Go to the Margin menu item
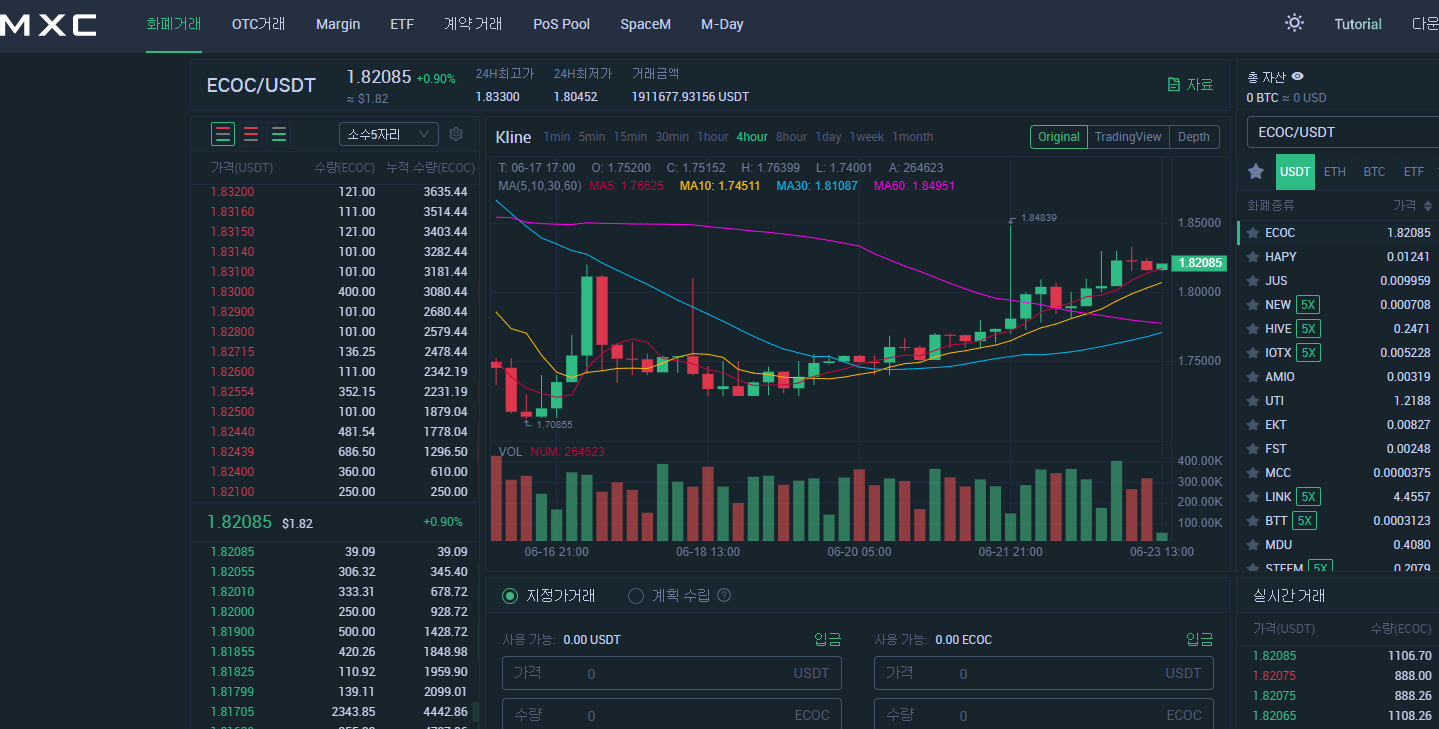 pyautogui.click(x=338, y=24)
